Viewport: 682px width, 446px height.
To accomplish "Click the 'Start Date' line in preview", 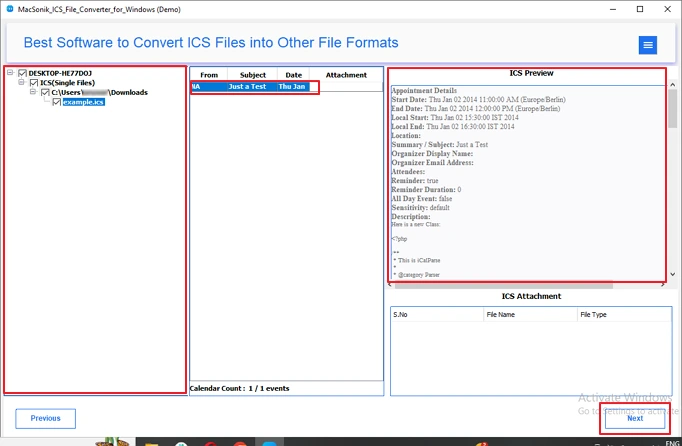I will 478,100.
